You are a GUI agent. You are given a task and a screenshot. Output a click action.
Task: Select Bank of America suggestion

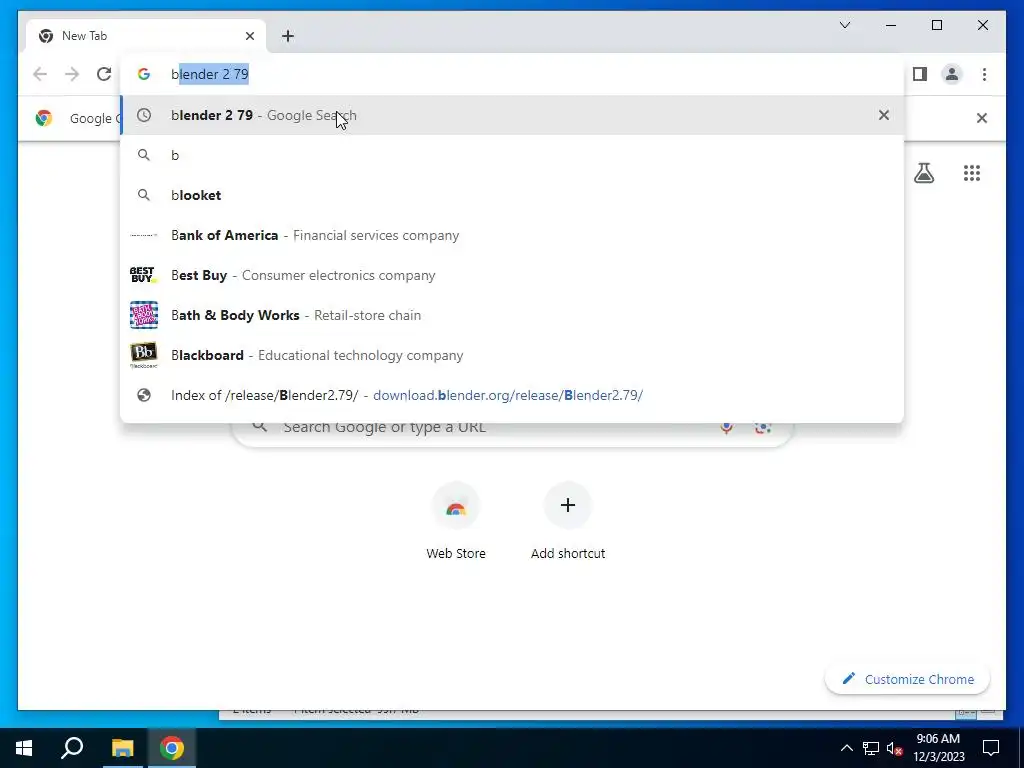coord(512,235)
